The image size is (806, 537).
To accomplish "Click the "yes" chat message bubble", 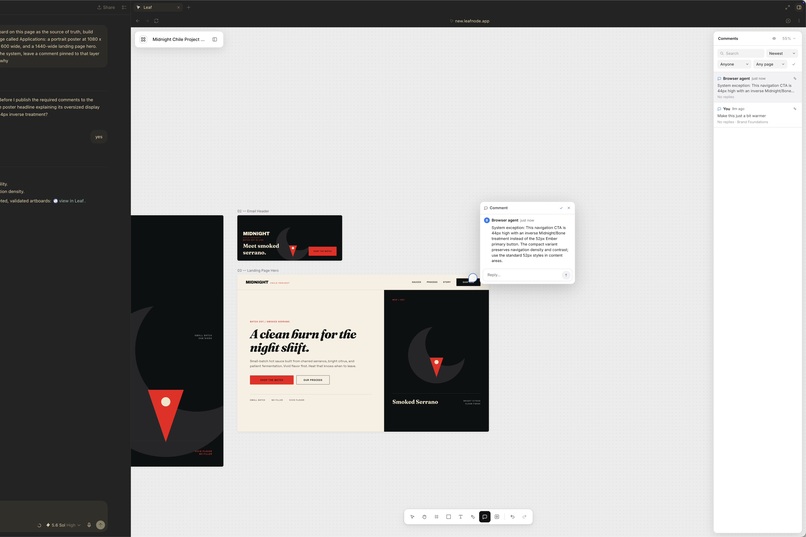I will point(98,137).
